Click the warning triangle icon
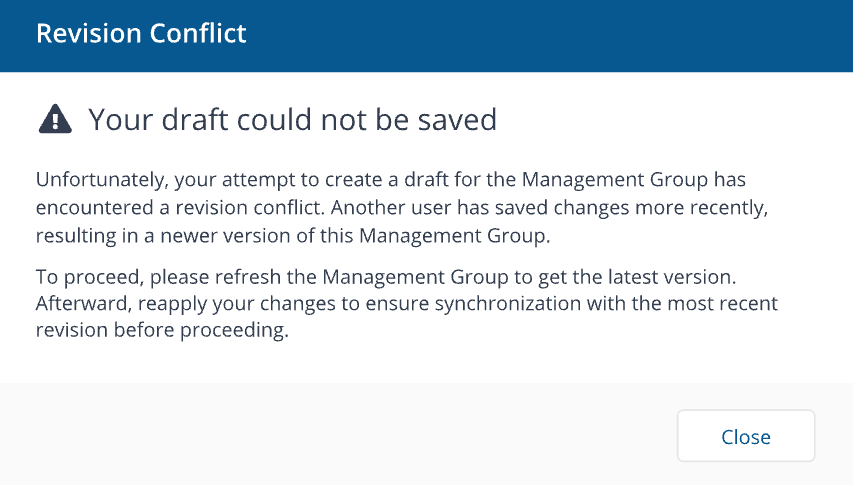Viewport: 853px width, 485px height. coord(55,121)
